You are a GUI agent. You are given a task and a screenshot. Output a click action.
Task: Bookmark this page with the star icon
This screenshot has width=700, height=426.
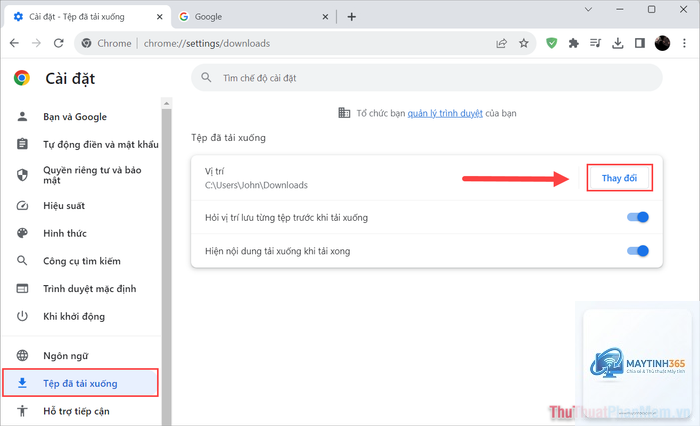click(524, 43)
